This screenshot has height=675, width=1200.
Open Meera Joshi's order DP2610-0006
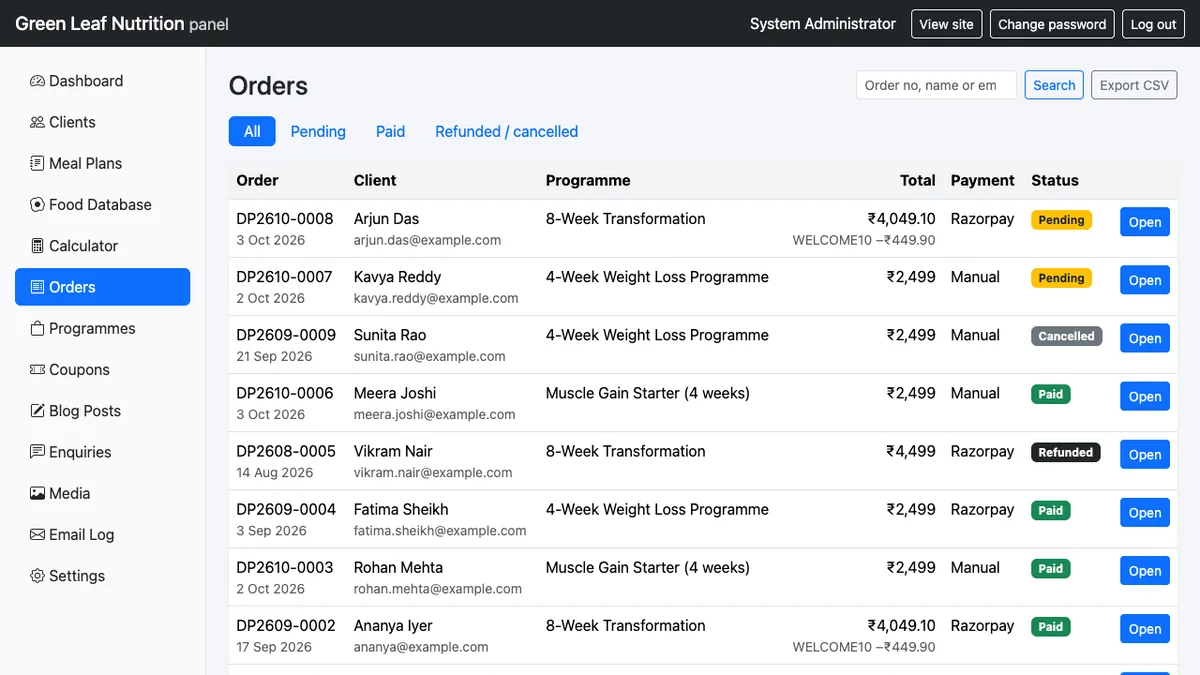pos(1145,396)
